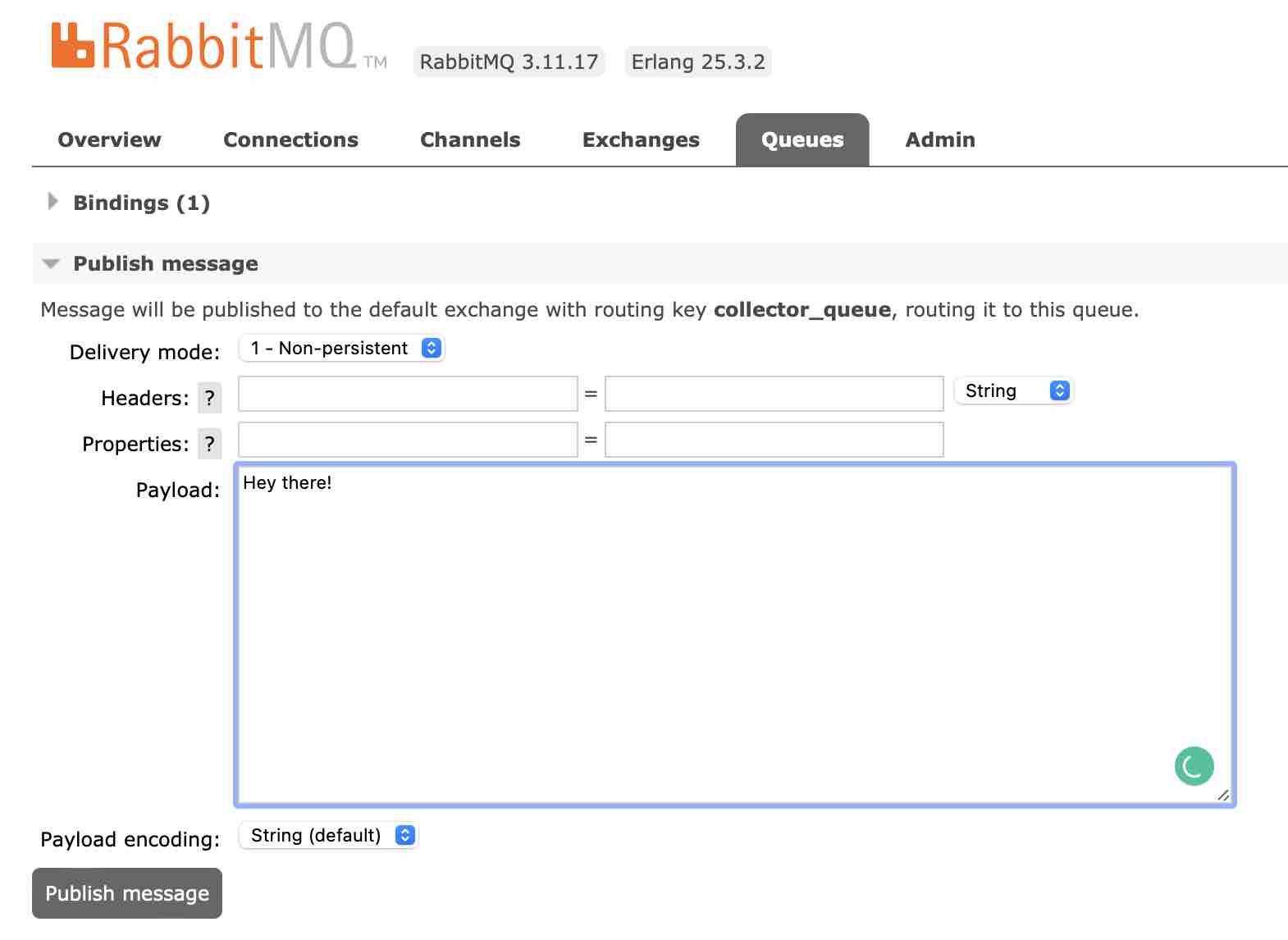Switch to the Channels tab
This screenshot has height=940, width=1288.
[470, 139]
